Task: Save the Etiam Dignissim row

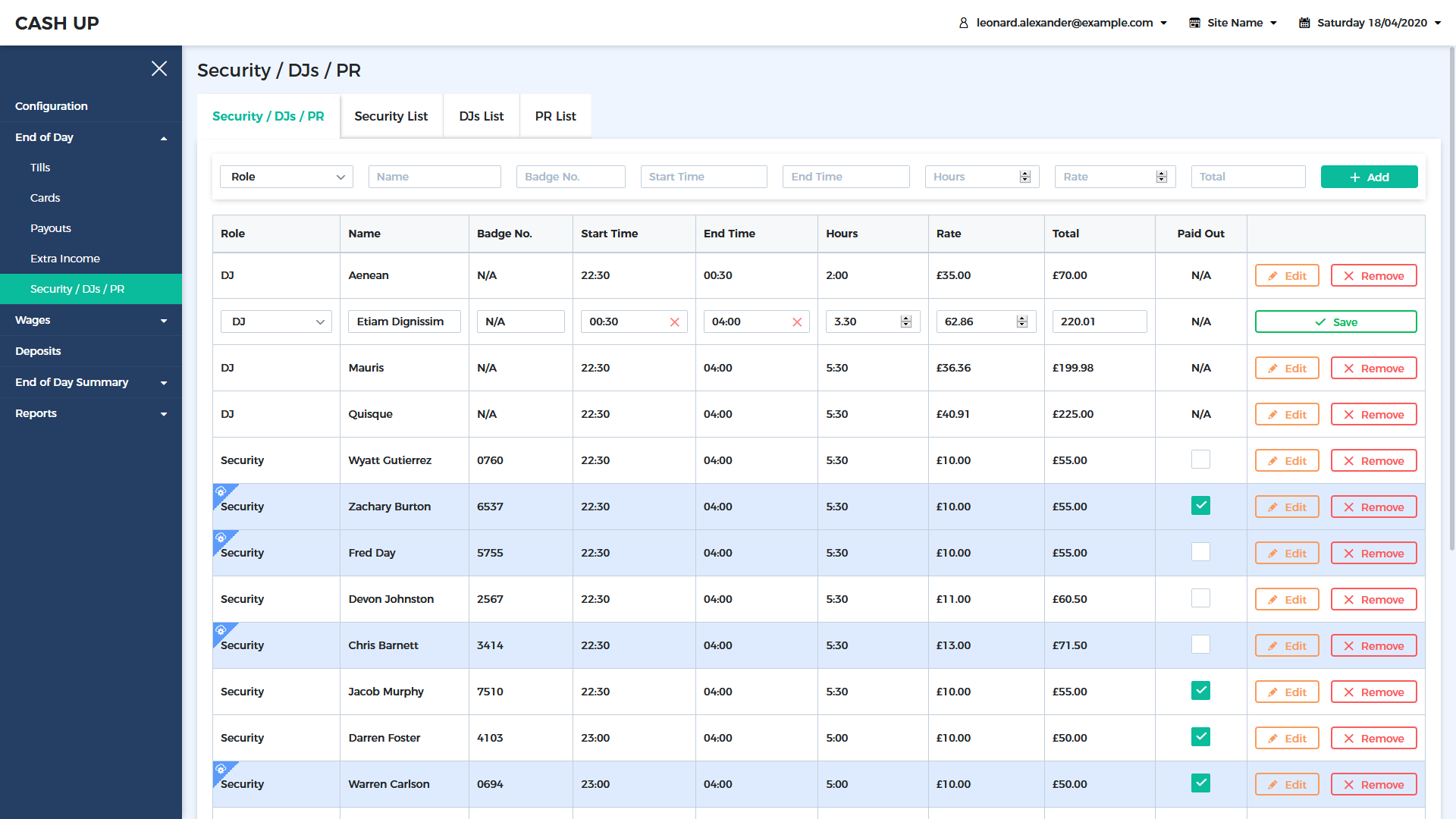Action: pos(1335,322)
